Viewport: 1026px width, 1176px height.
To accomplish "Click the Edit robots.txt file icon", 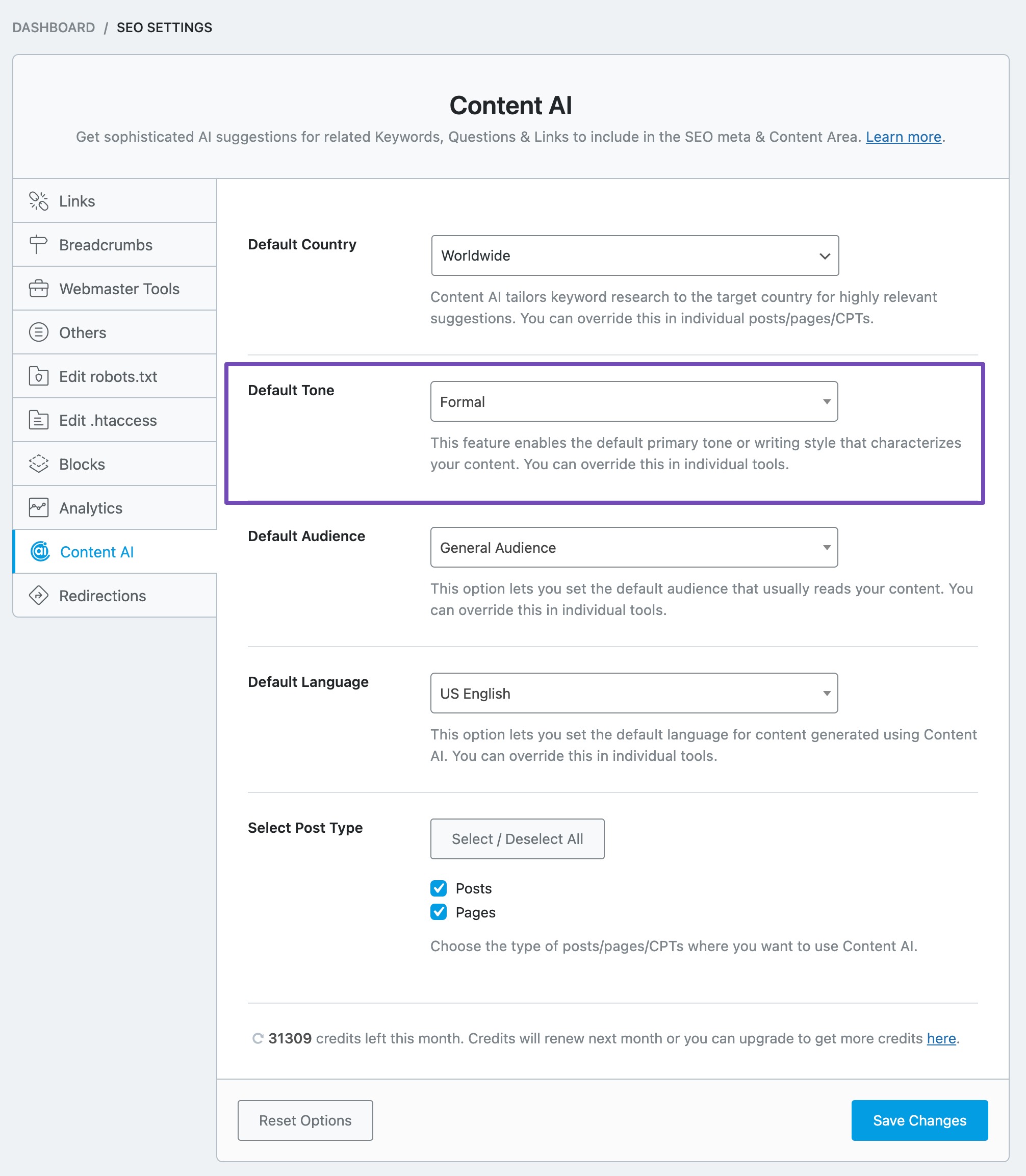I will pyautogui.click(x=38, y=376).
